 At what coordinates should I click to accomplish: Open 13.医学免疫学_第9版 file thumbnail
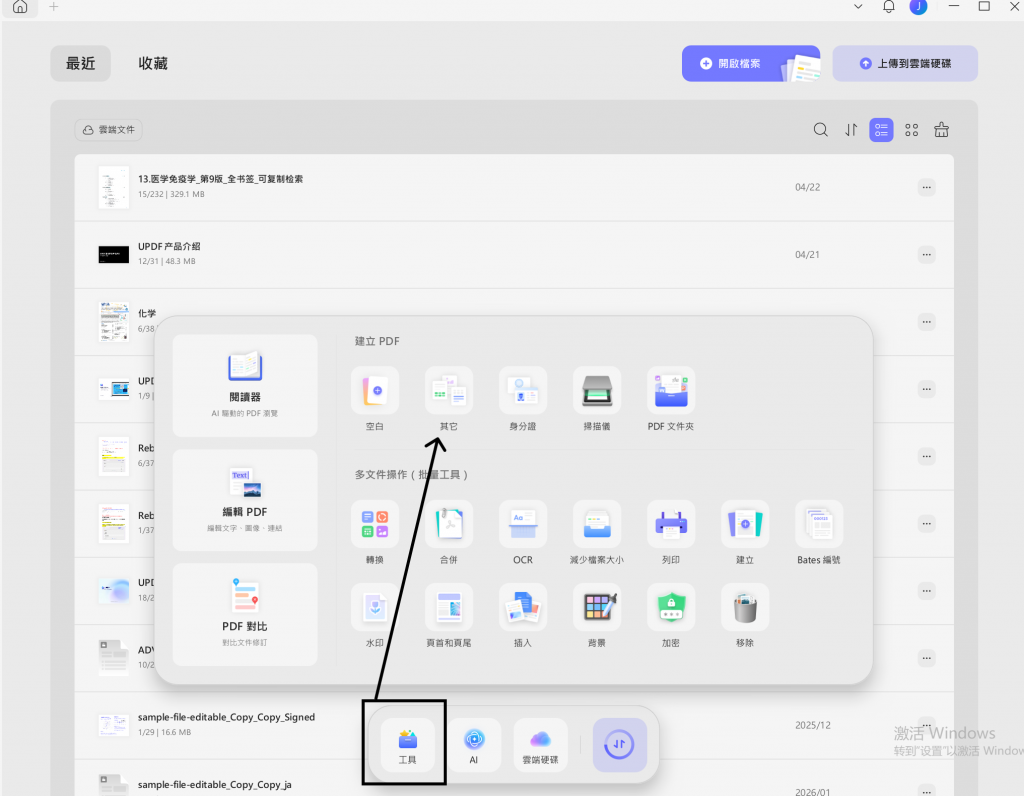pyautogui.click(x=114, y=187)
